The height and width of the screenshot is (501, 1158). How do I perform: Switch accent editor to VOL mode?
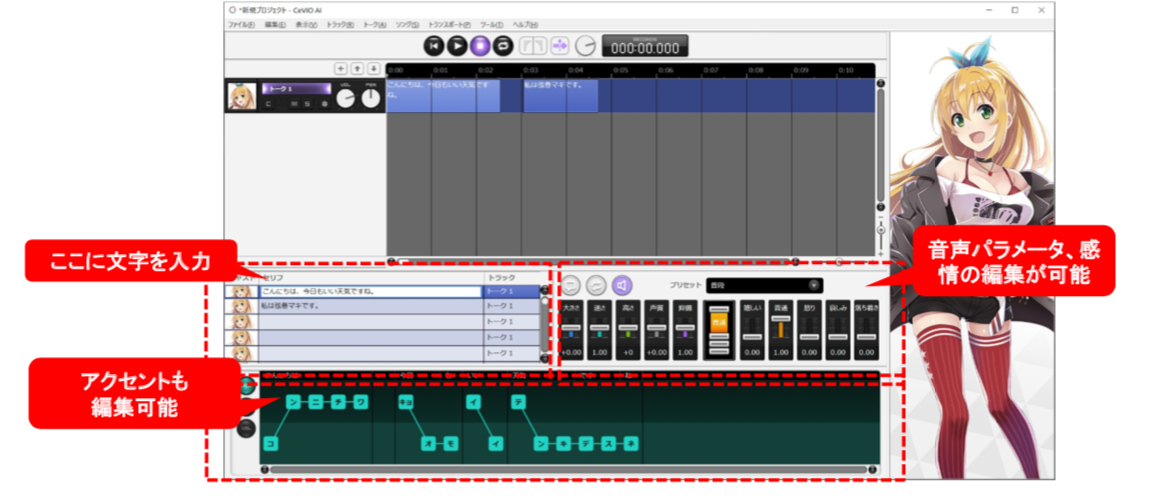[x=247, y=427]
